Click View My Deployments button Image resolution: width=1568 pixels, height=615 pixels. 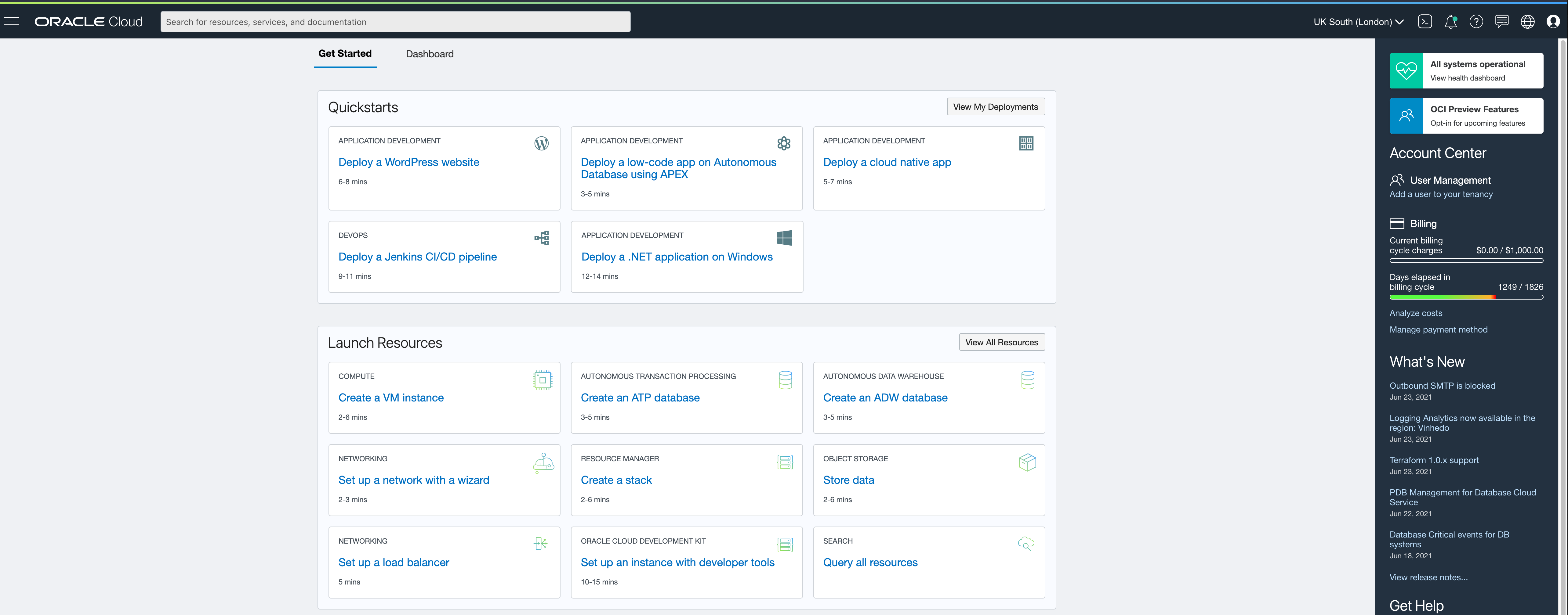point(995,106)
